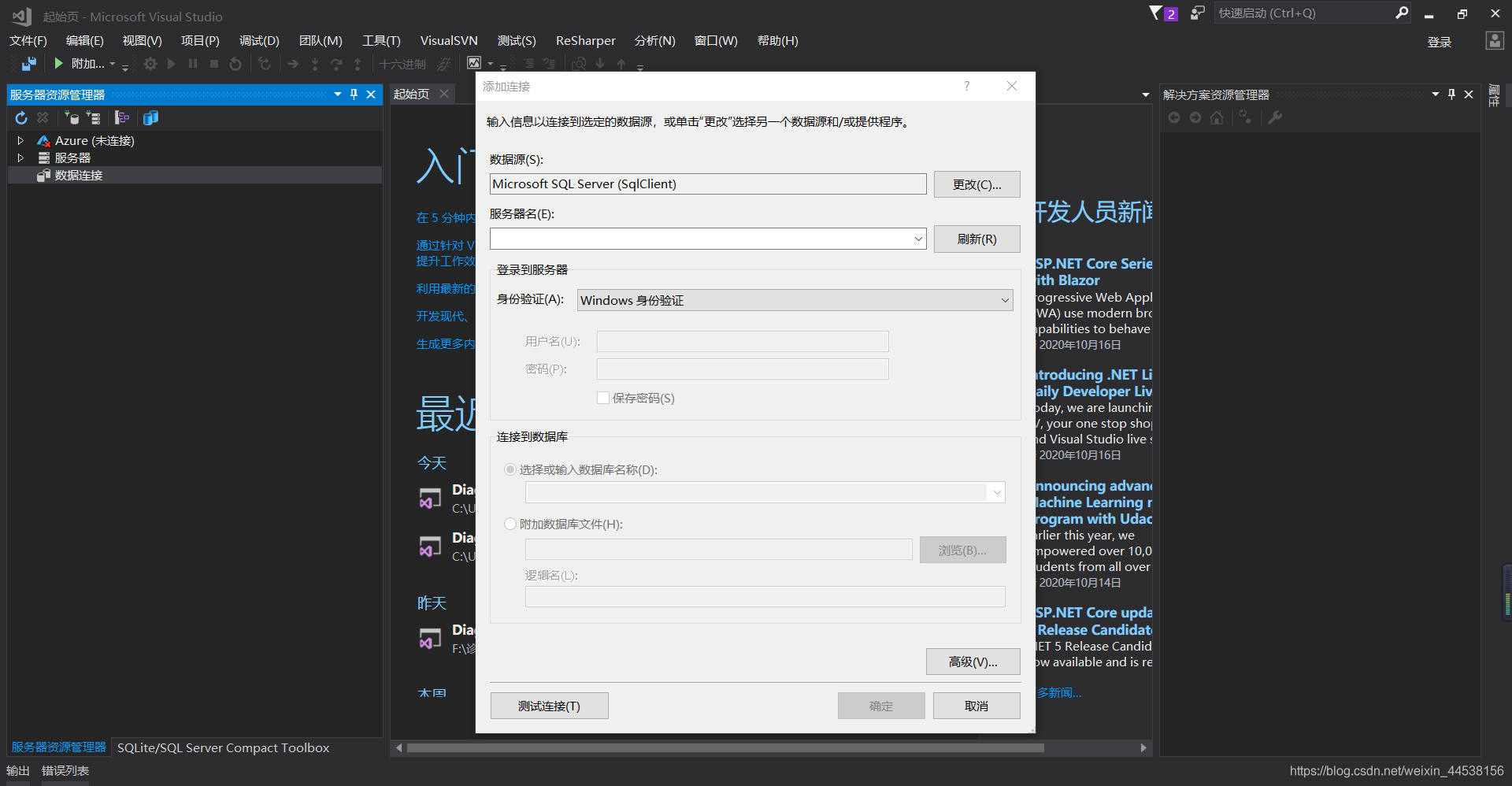This screenshot has width=1512, height=786.
Task: Open Solution Explorer window position dropdown
Action: (1436, 95)
